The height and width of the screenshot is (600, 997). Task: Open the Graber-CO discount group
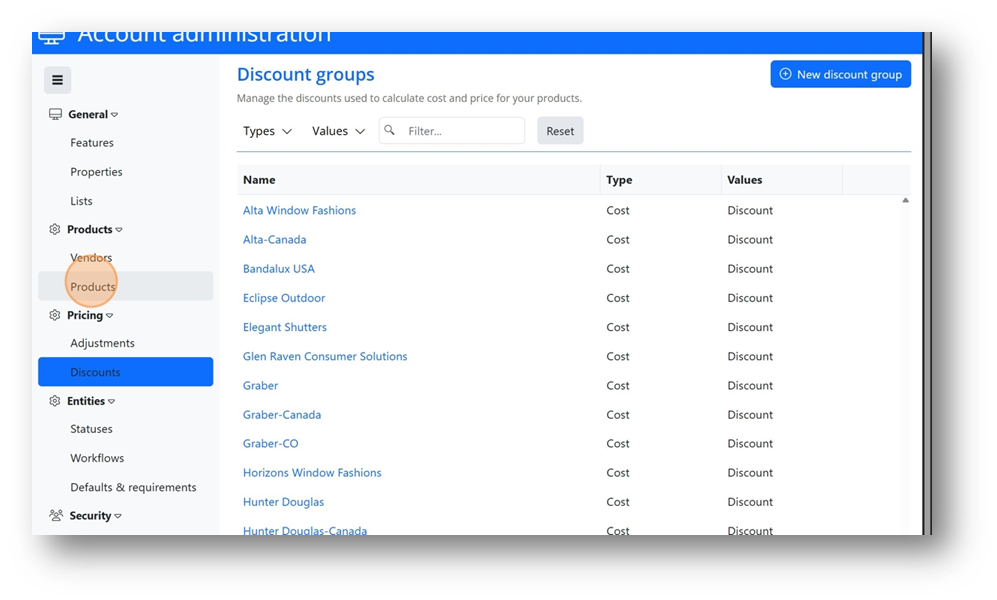[270, 444]
